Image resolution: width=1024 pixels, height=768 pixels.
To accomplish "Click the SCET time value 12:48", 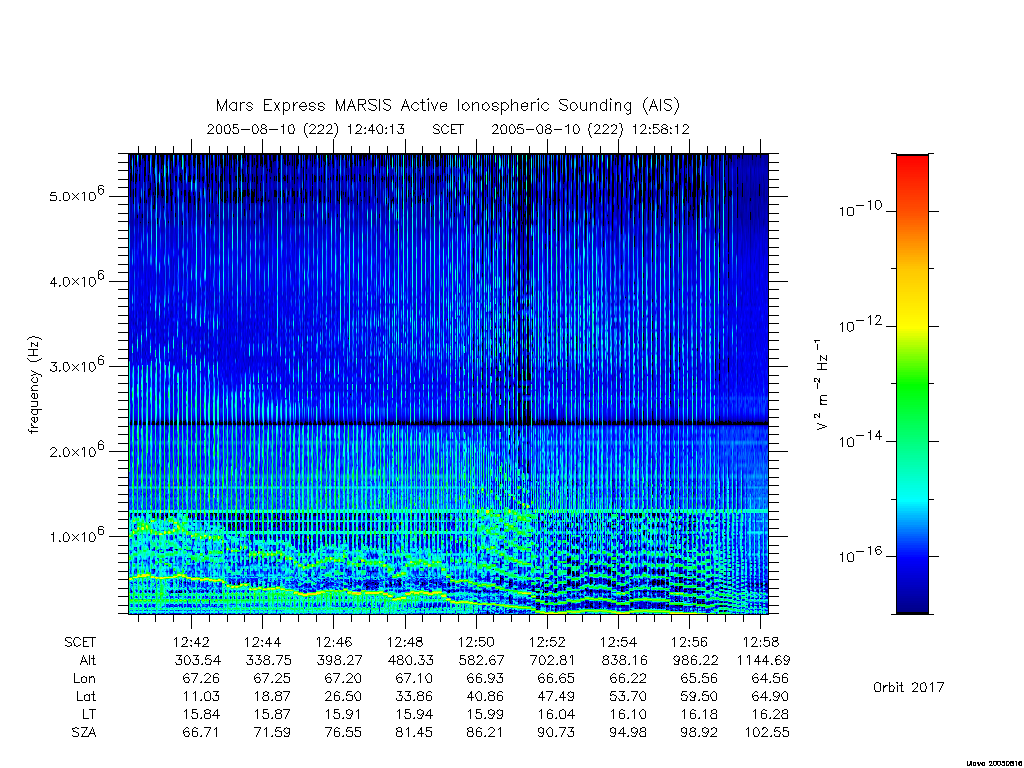I will tap(405, 642).
